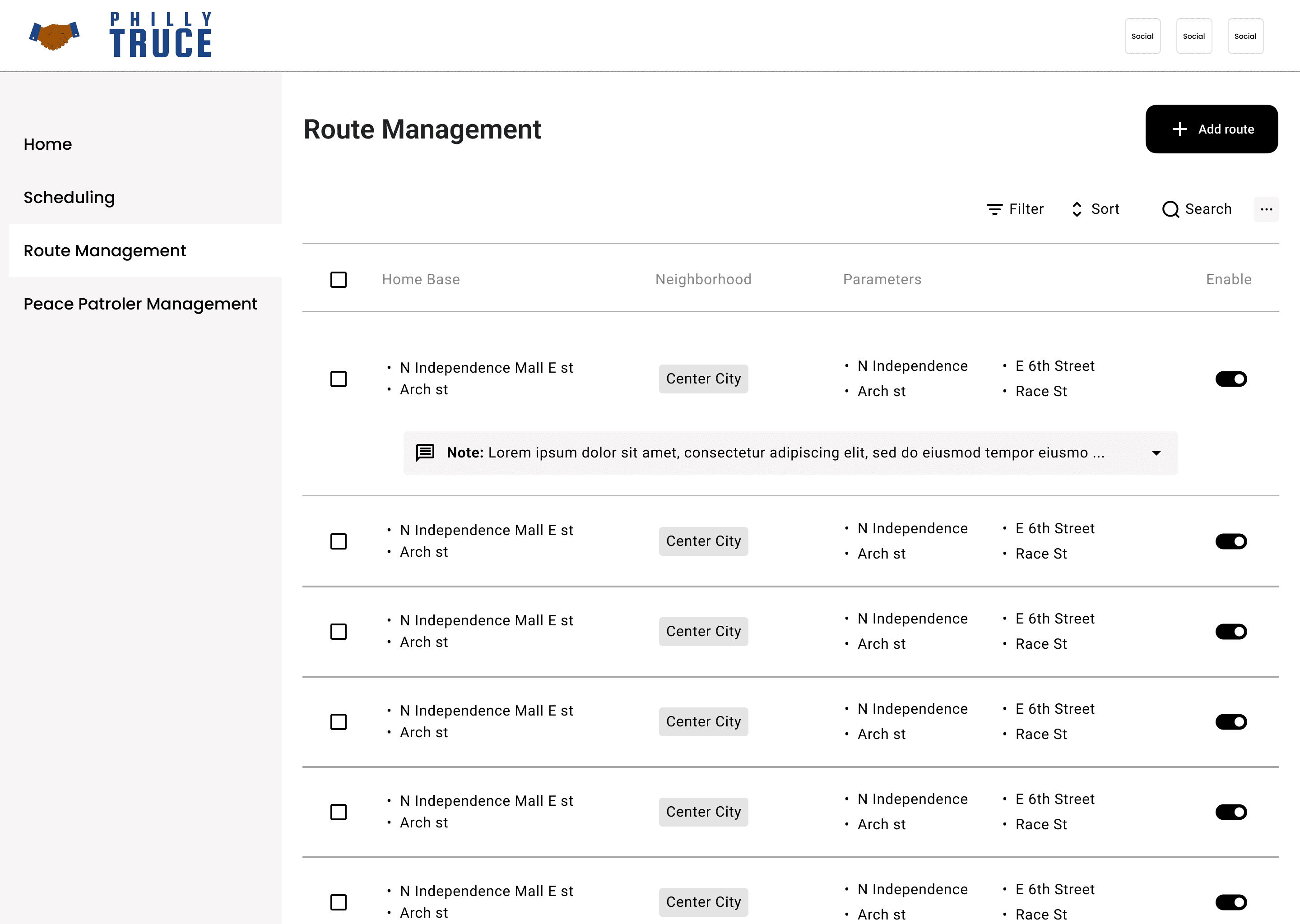The width and height of the screenshot is (1300, 924).
Task: Click the filter lines icon
Action: click(994, 209)
